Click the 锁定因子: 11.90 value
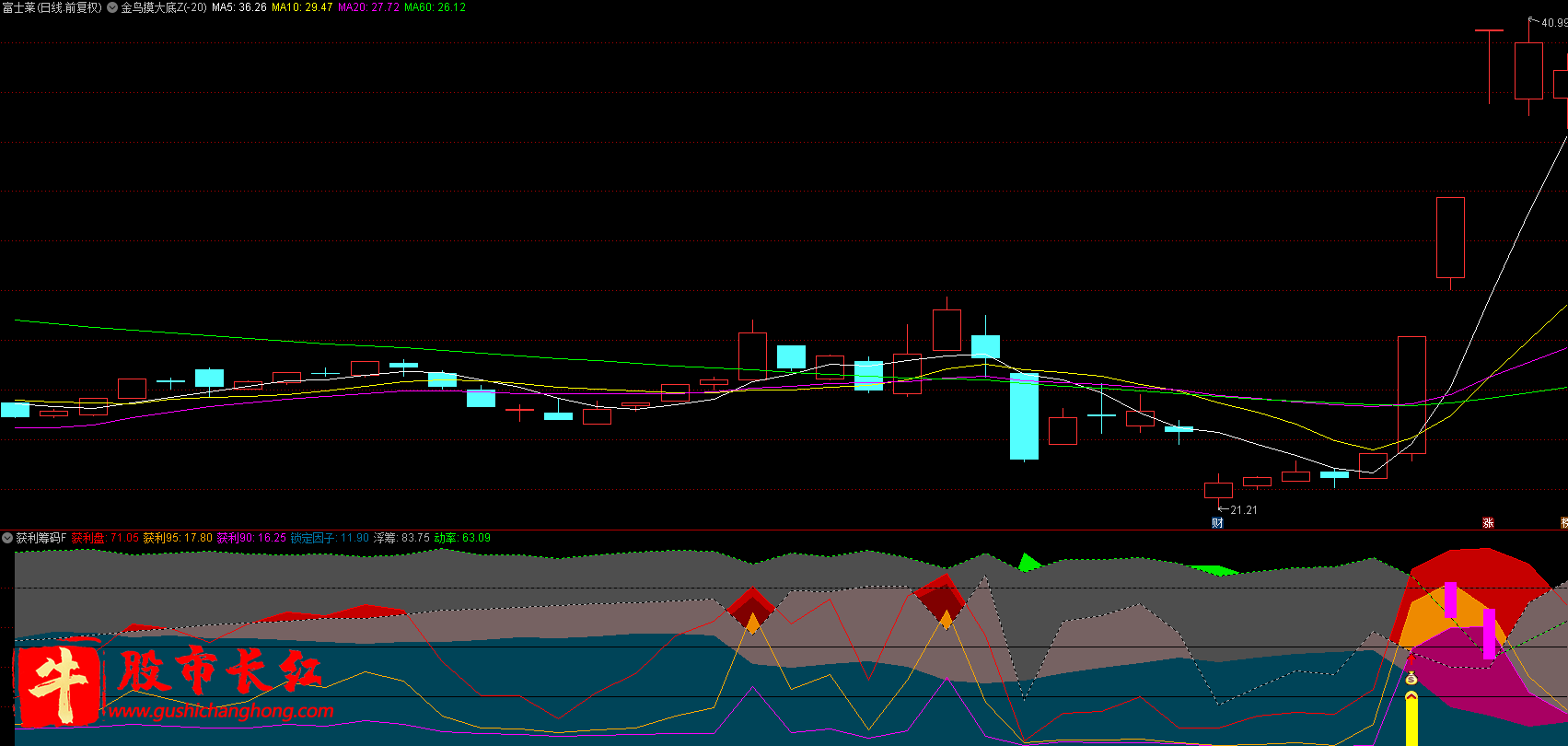Image resolution: width=1568 pixels, height=746 pixels. point(330,538)
